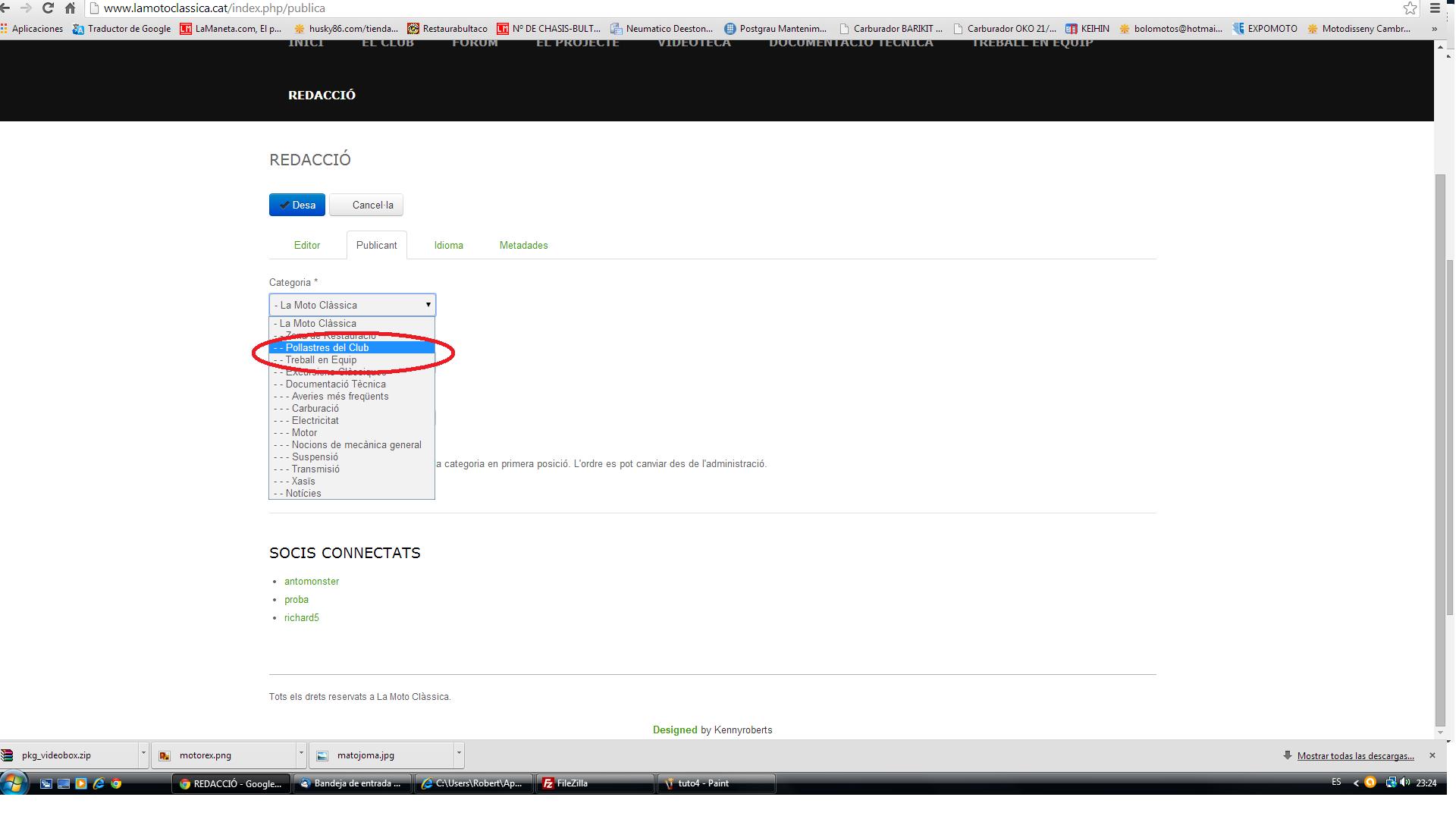
Task: Open the bolomotos@hotmai bookmark
Action: click(x=1171, y=29)
